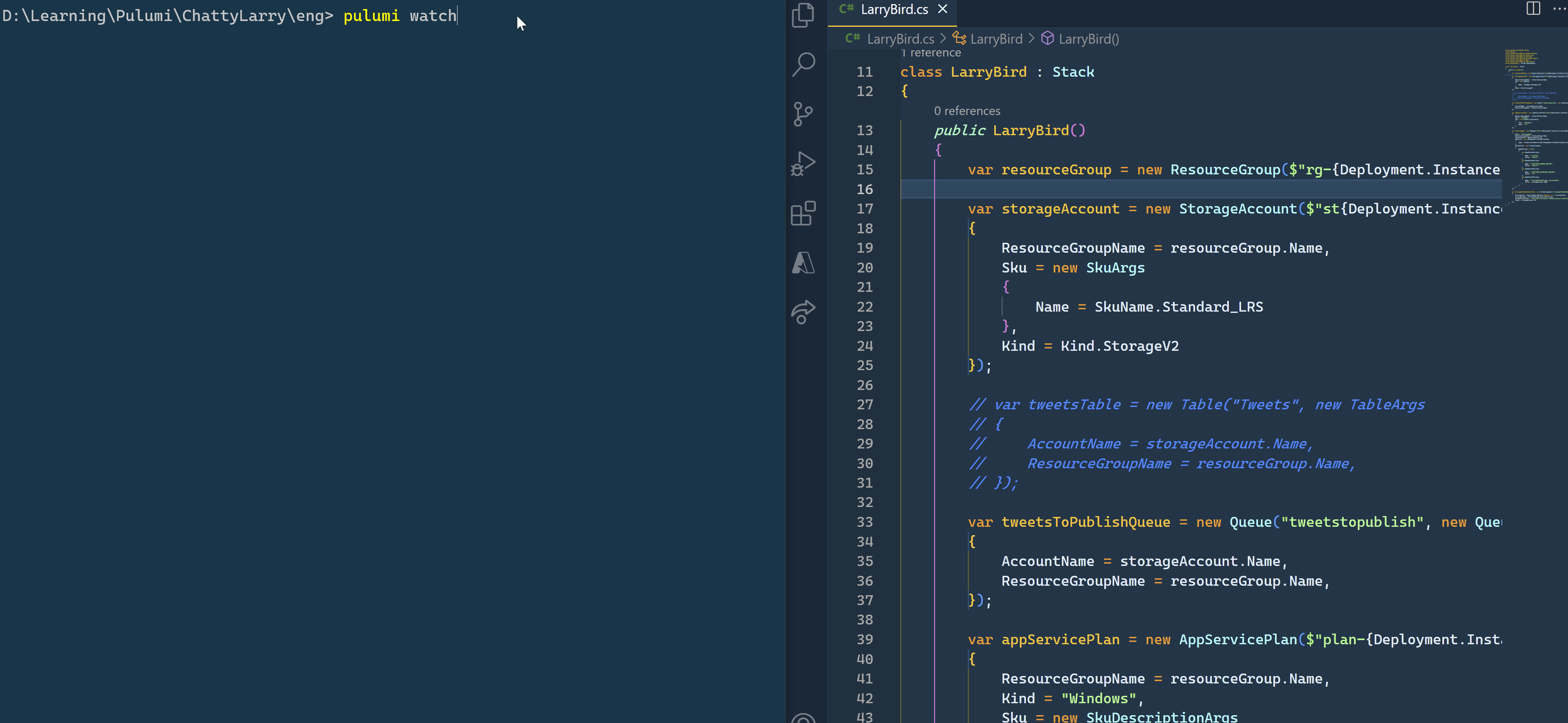Open the Azure view icon

[803, 263]
